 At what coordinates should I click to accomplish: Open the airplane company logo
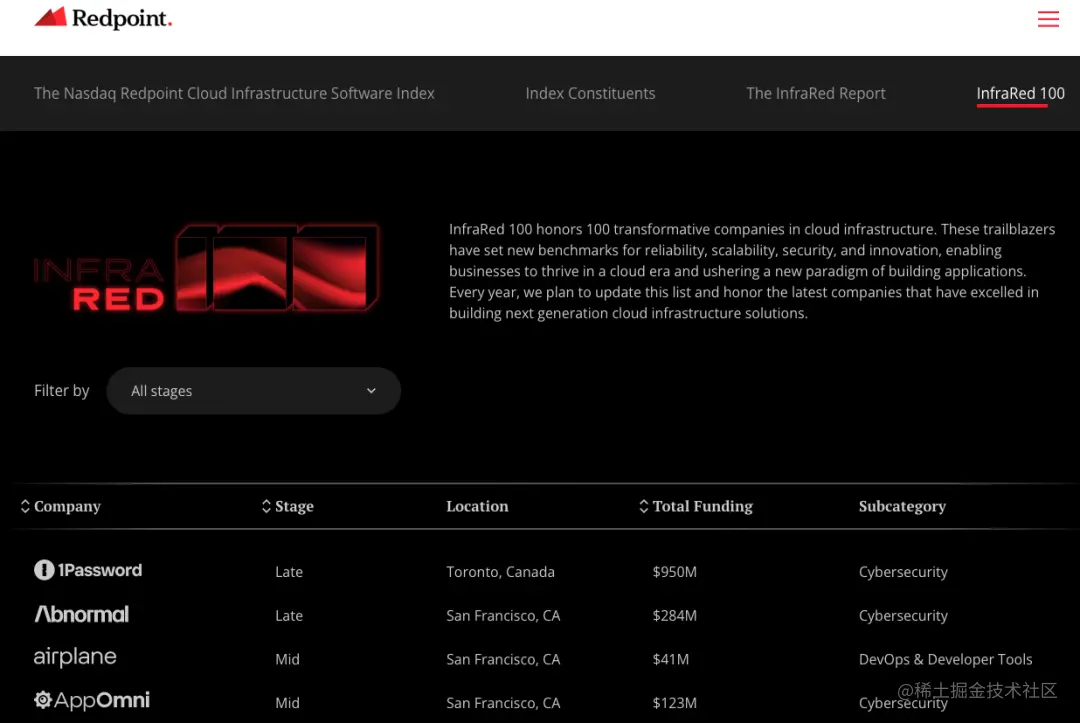(75, 657)
